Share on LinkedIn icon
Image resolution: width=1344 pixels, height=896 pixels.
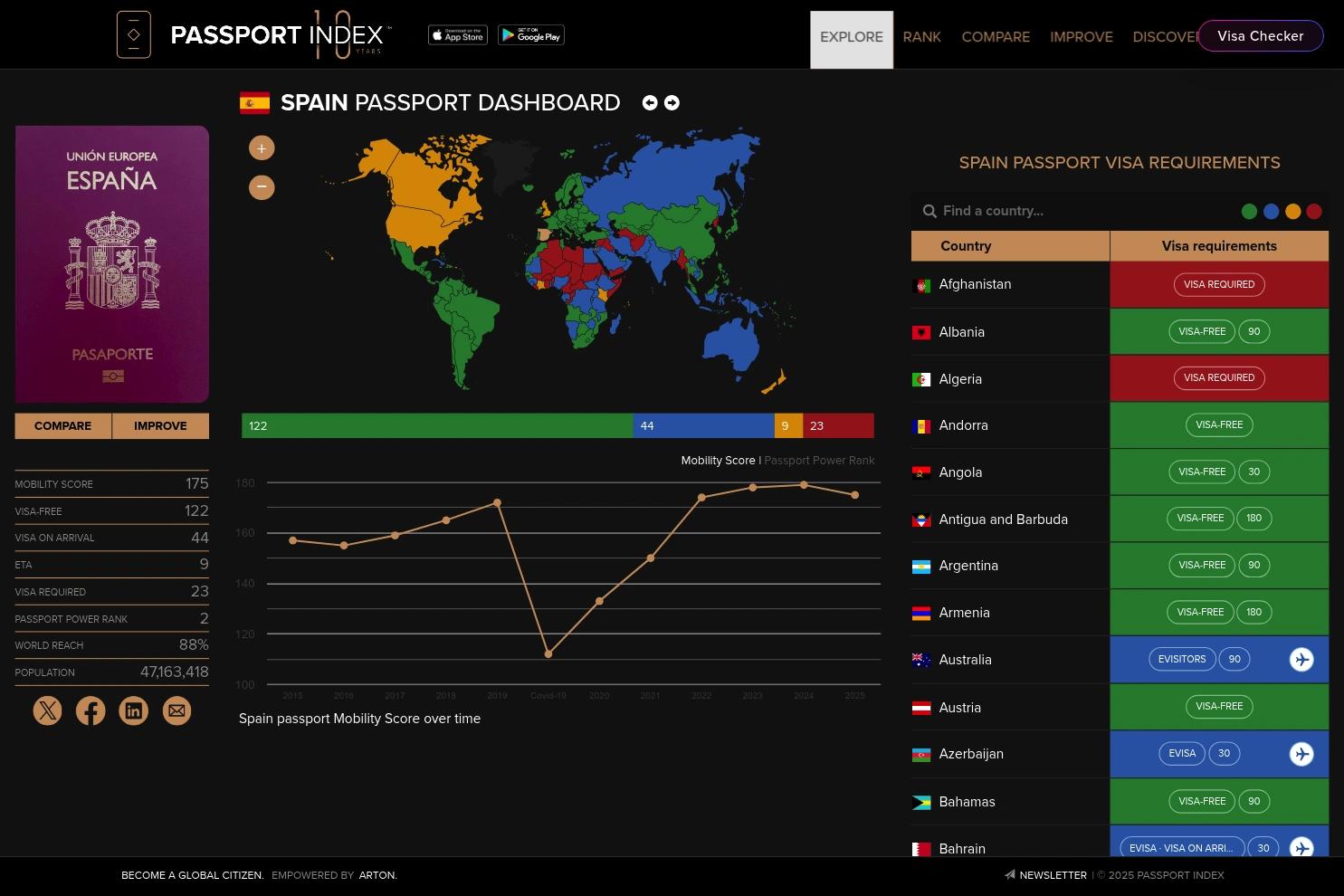pos(133,710)
